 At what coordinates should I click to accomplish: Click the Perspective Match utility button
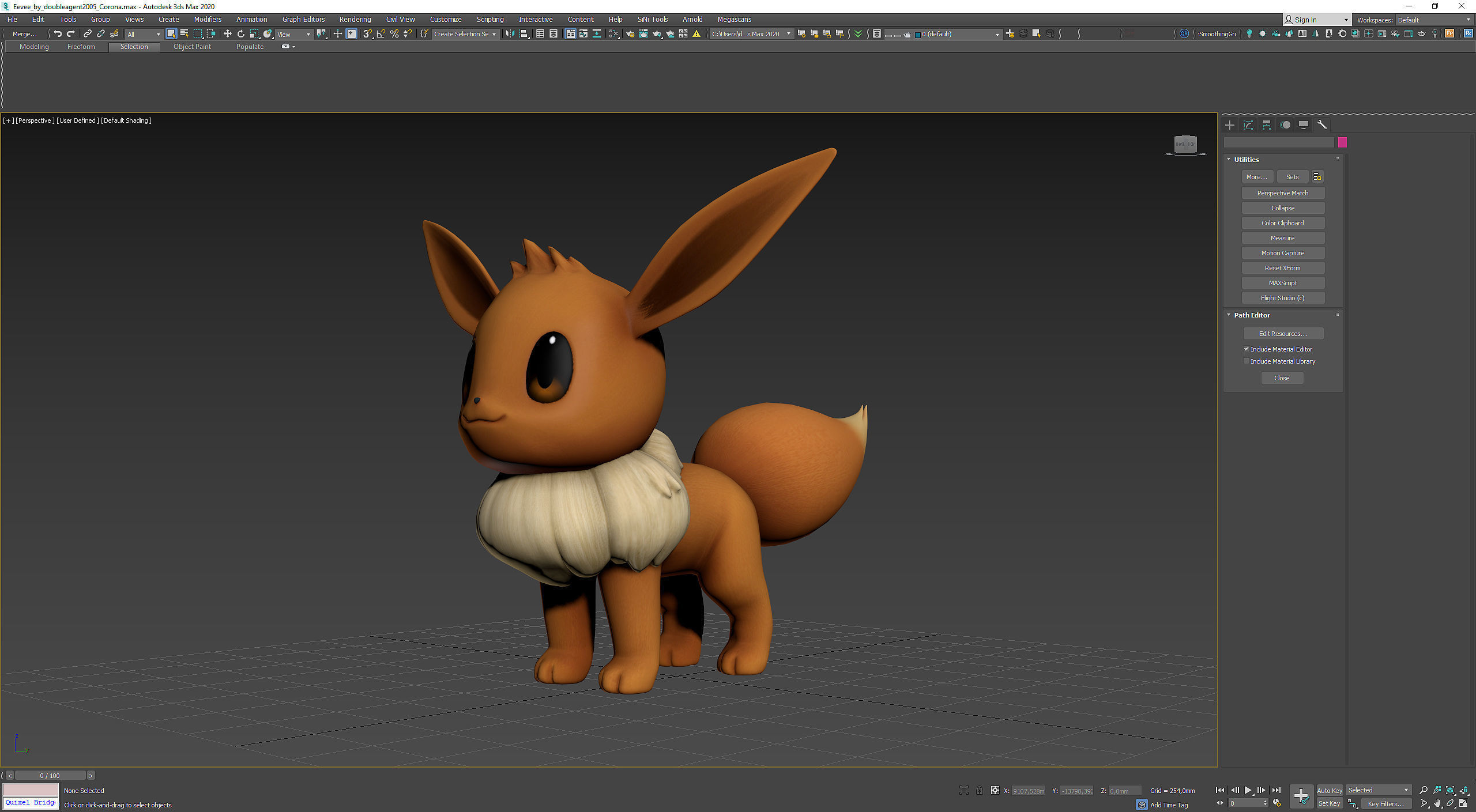click(1283, 193)
